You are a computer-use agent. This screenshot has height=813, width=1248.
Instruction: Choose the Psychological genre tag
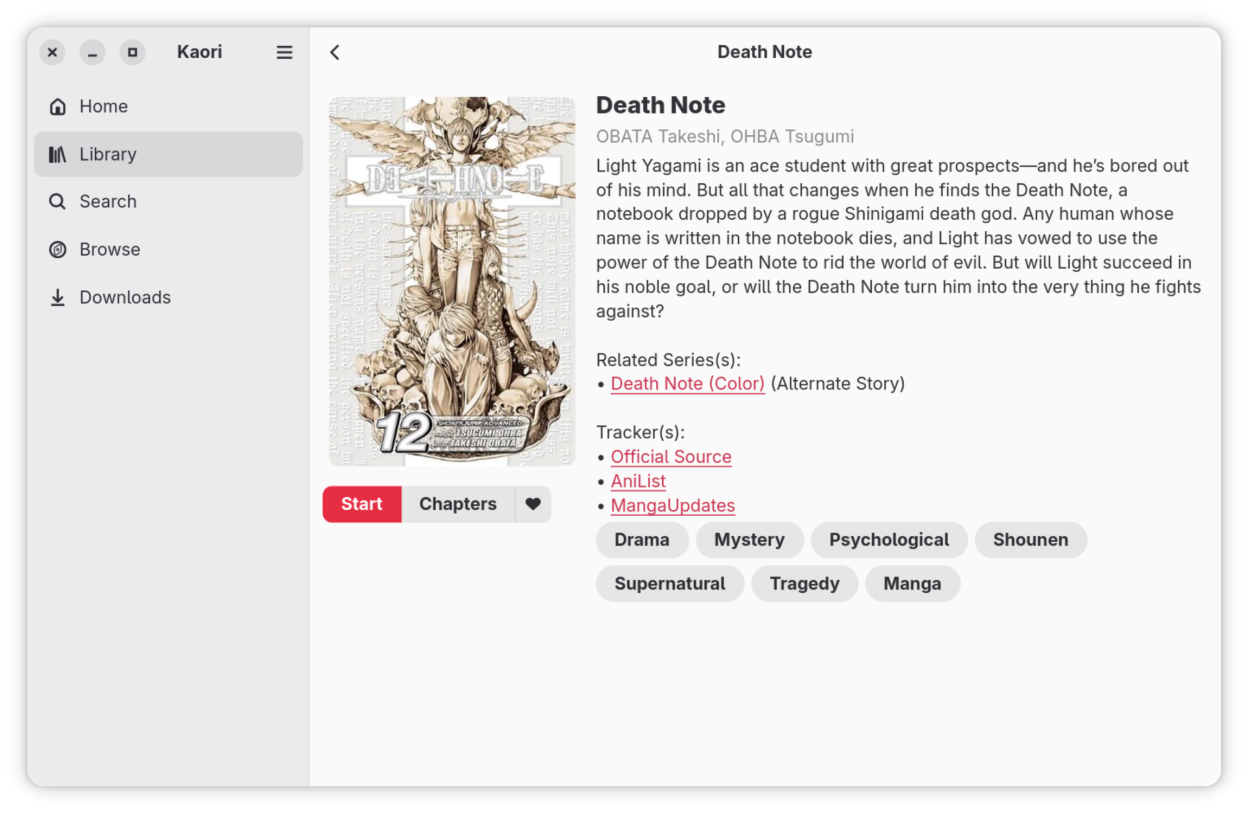(889, 540)
